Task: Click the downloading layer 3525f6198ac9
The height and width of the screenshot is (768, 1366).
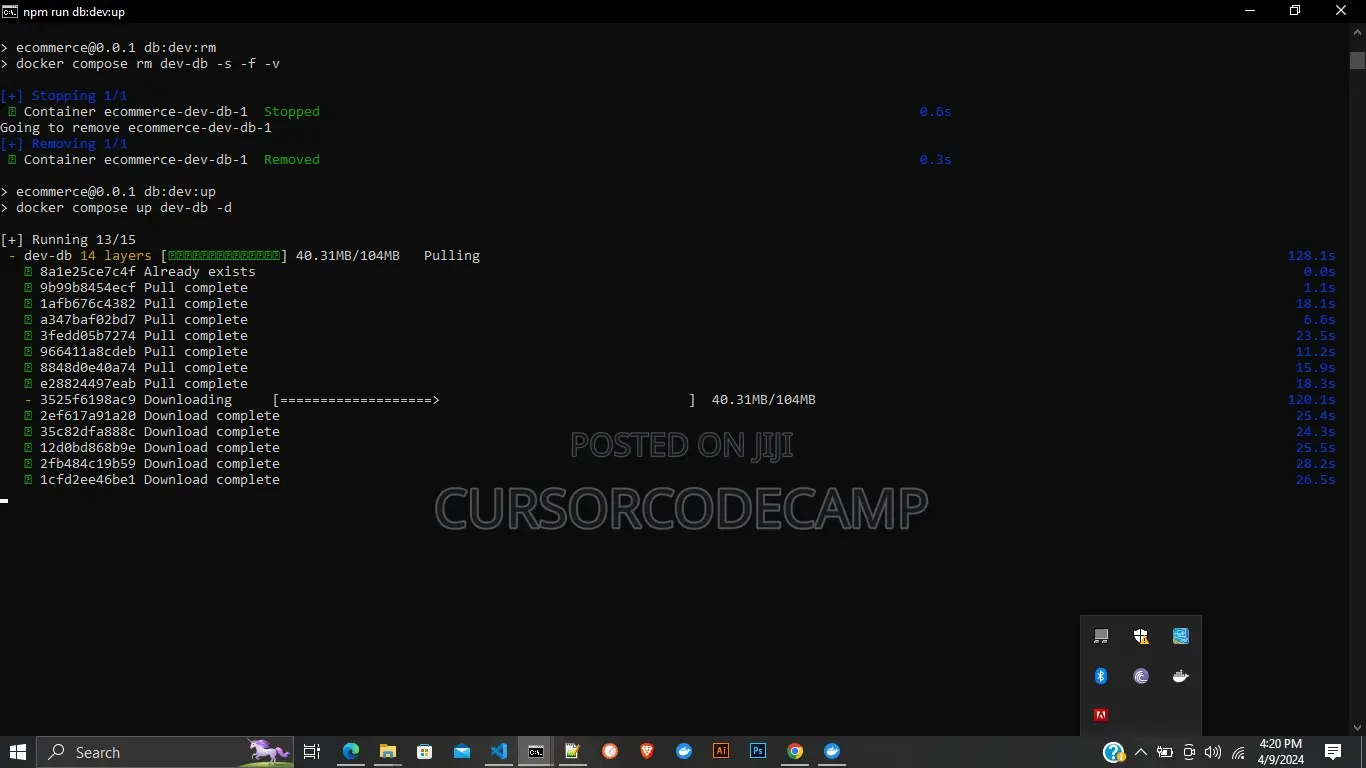Action: click(x=88, y=400)
